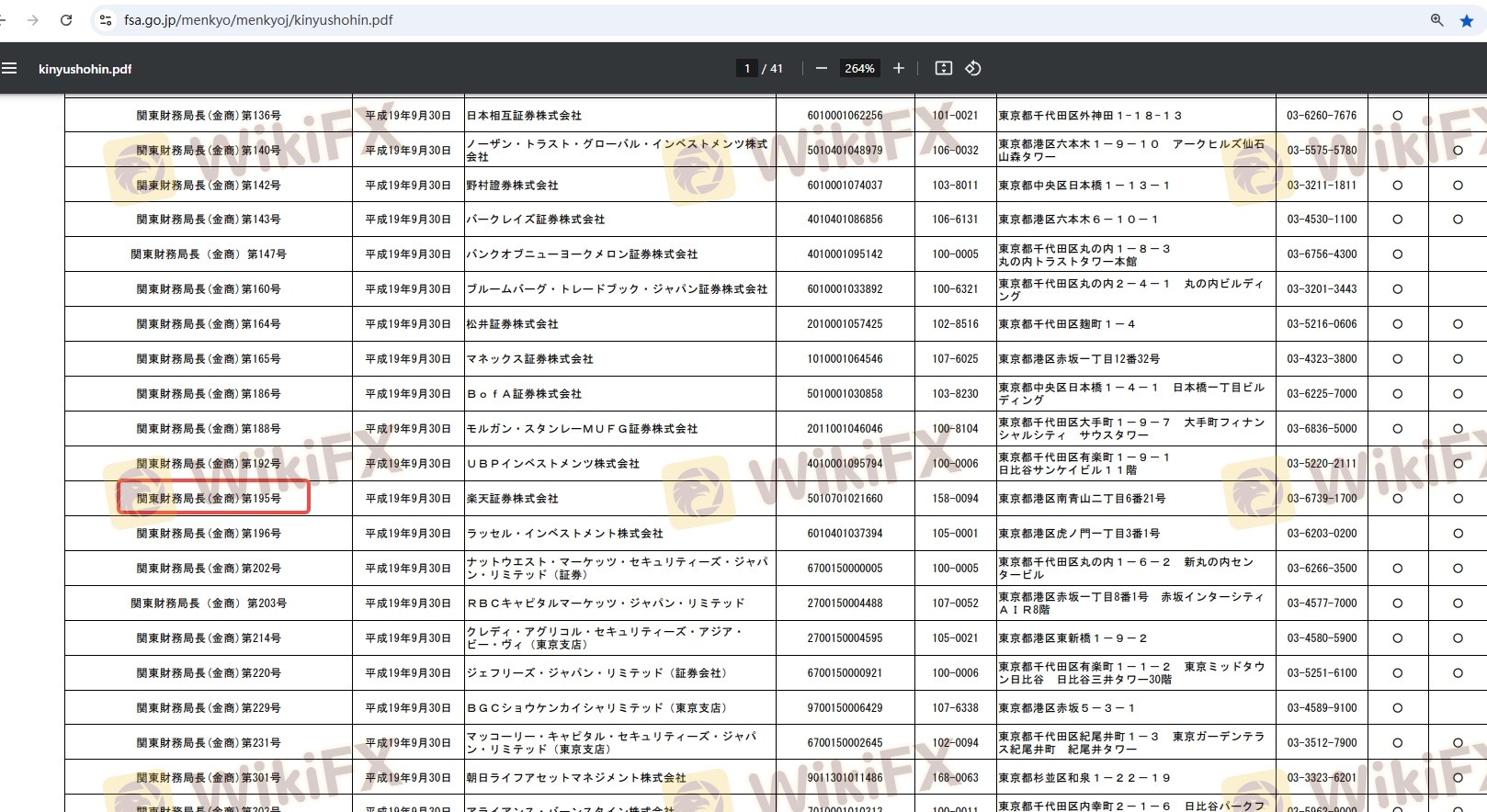This screenshot has width=1487, height=812.
Task: Rotate the PDF counterclockwise
Action: (x=973, y=68)
